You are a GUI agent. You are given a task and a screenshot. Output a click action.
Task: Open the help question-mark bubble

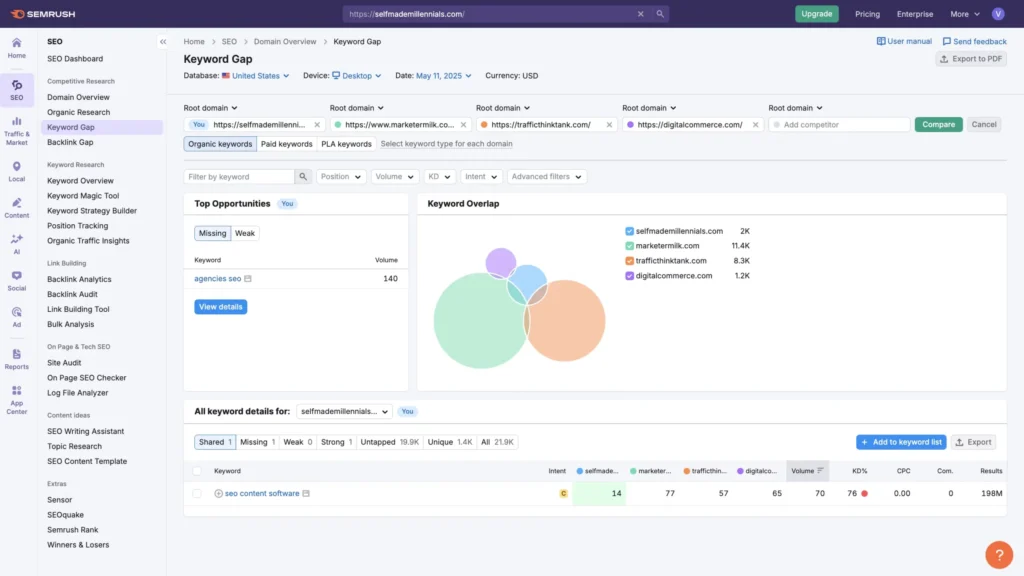pyautogui.click(x=998, y=554)
